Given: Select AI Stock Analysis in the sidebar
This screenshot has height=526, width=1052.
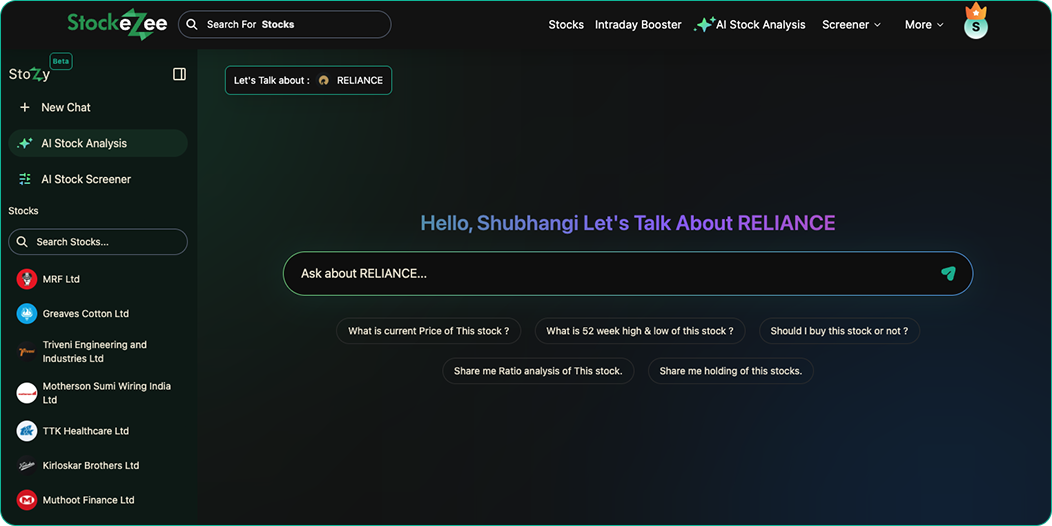Looking at the screenshot, I should pos(98,144).
